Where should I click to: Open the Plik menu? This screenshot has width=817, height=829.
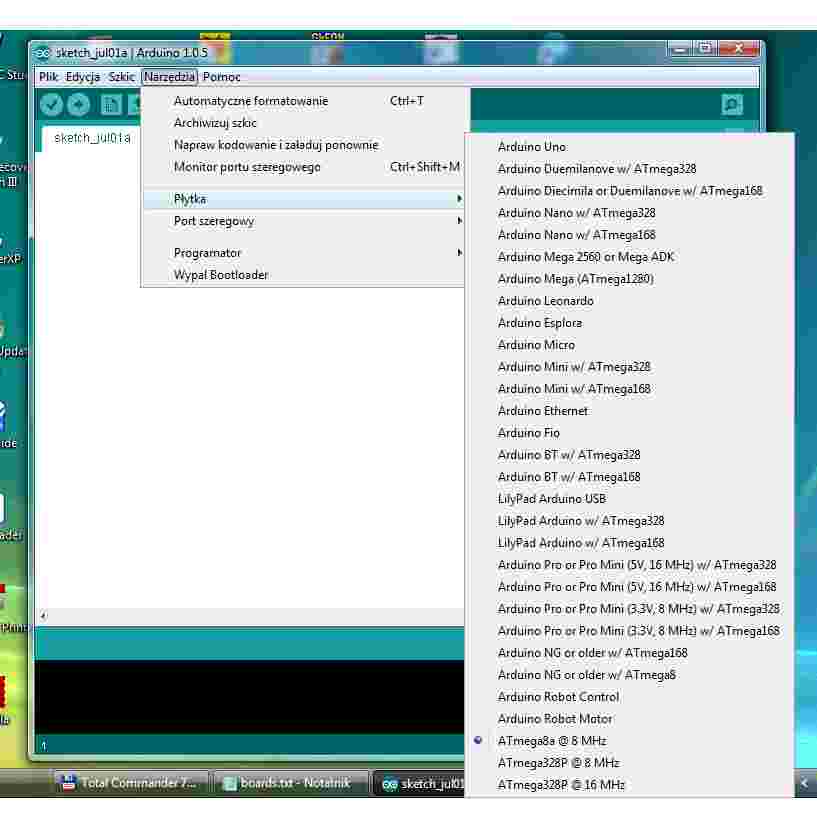coord(48,77)
